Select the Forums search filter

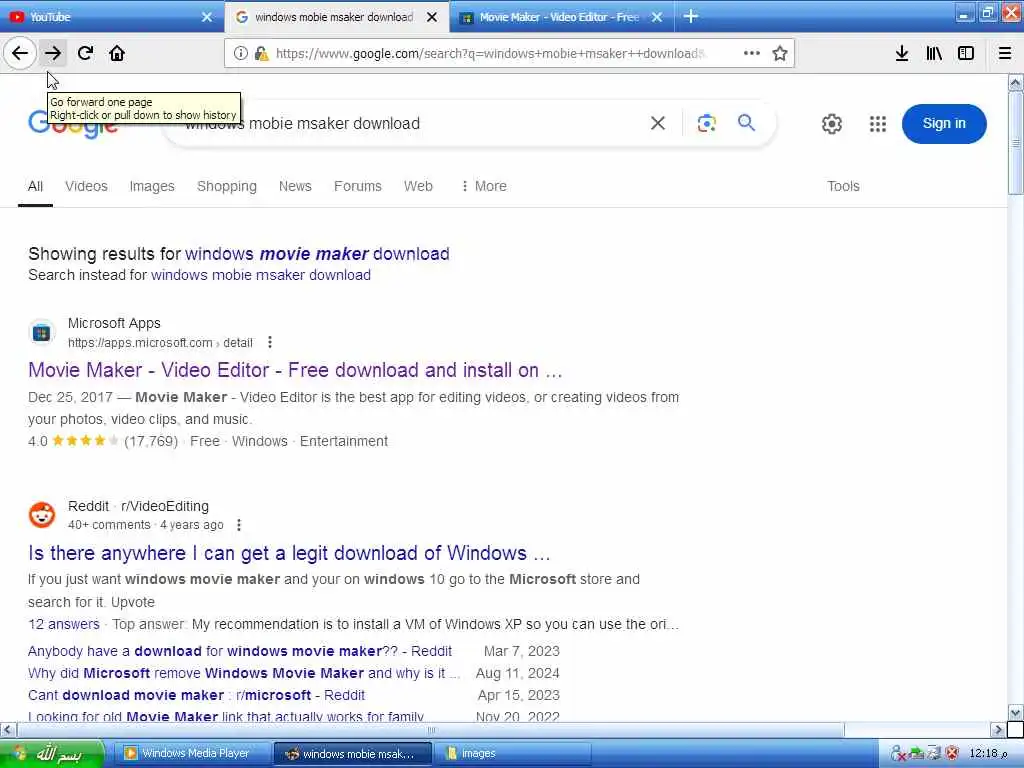(x=358, y=186)
